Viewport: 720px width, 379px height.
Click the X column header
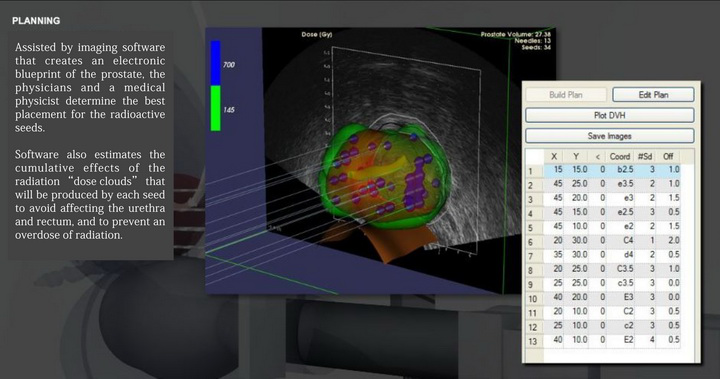click(x=554, y=157)
